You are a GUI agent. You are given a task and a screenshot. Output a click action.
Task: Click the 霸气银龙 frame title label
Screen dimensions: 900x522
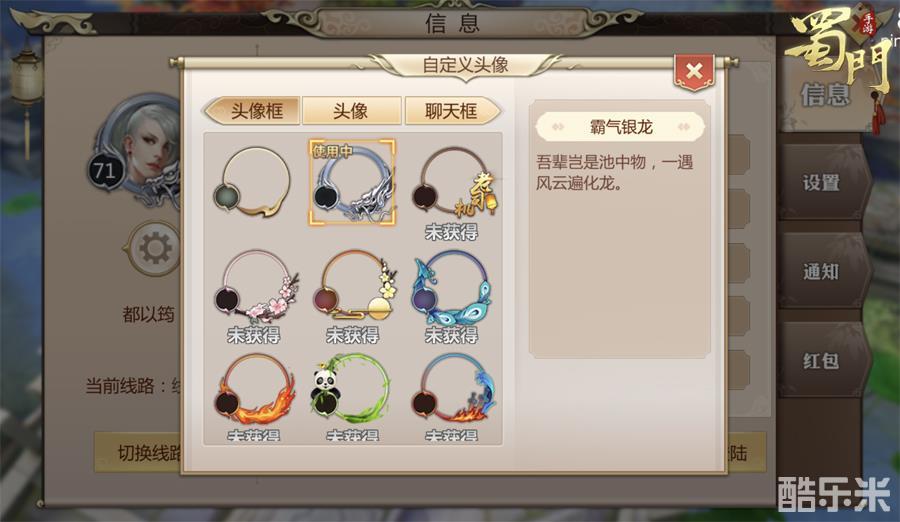pyautogui.click(x=620, y=127)
